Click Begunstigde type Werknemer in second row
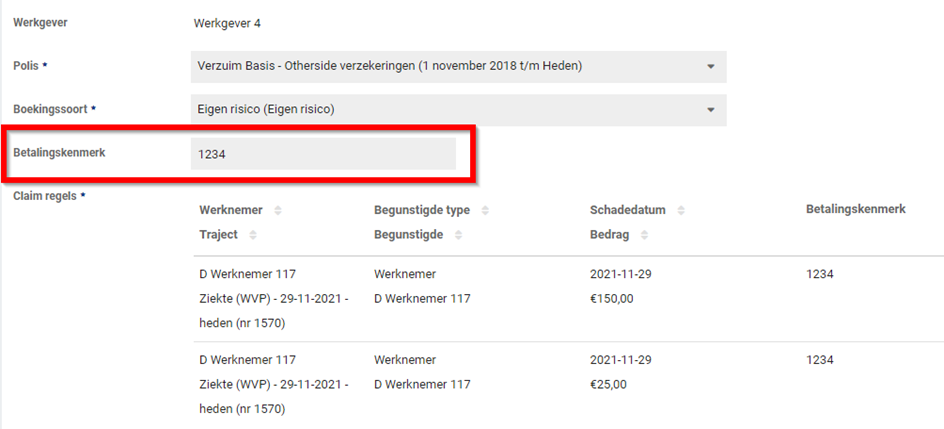Image resolution: width=944 pixels, height=429 pixels. pyautogui.click(x=405, y=360)
